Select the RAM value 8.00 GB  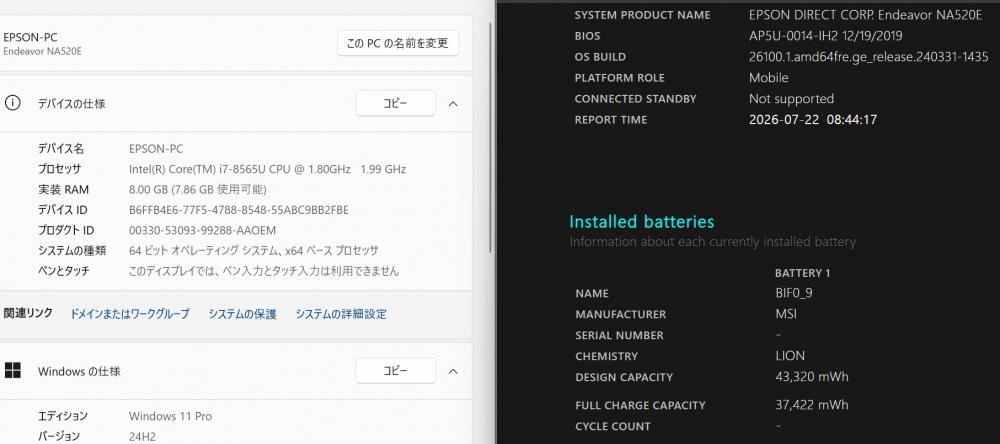pyautogui.click(x=198, y=189)
